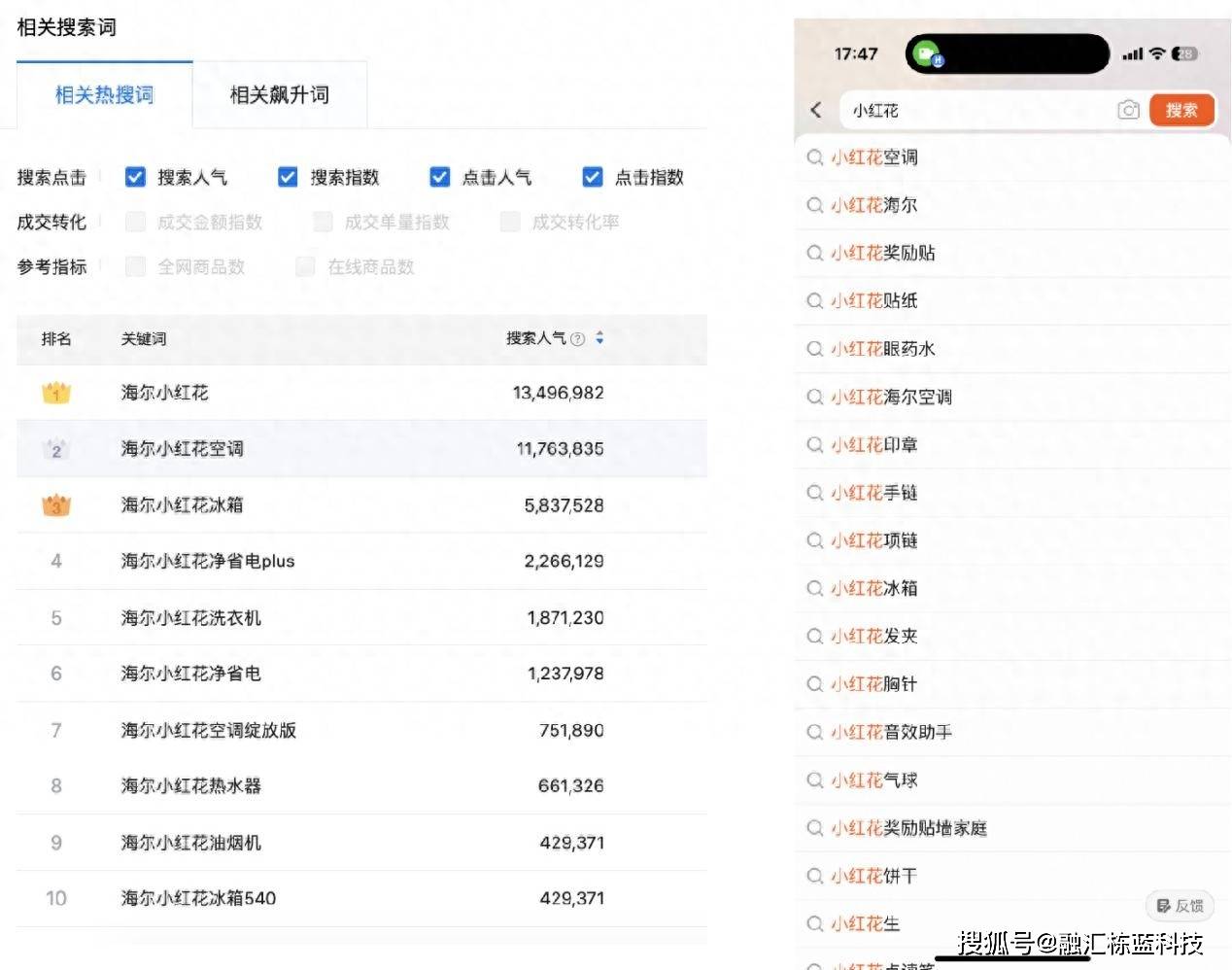Click the 小红花 search input field
Screen dimensions: 1232x970
[x=976, y=111]
